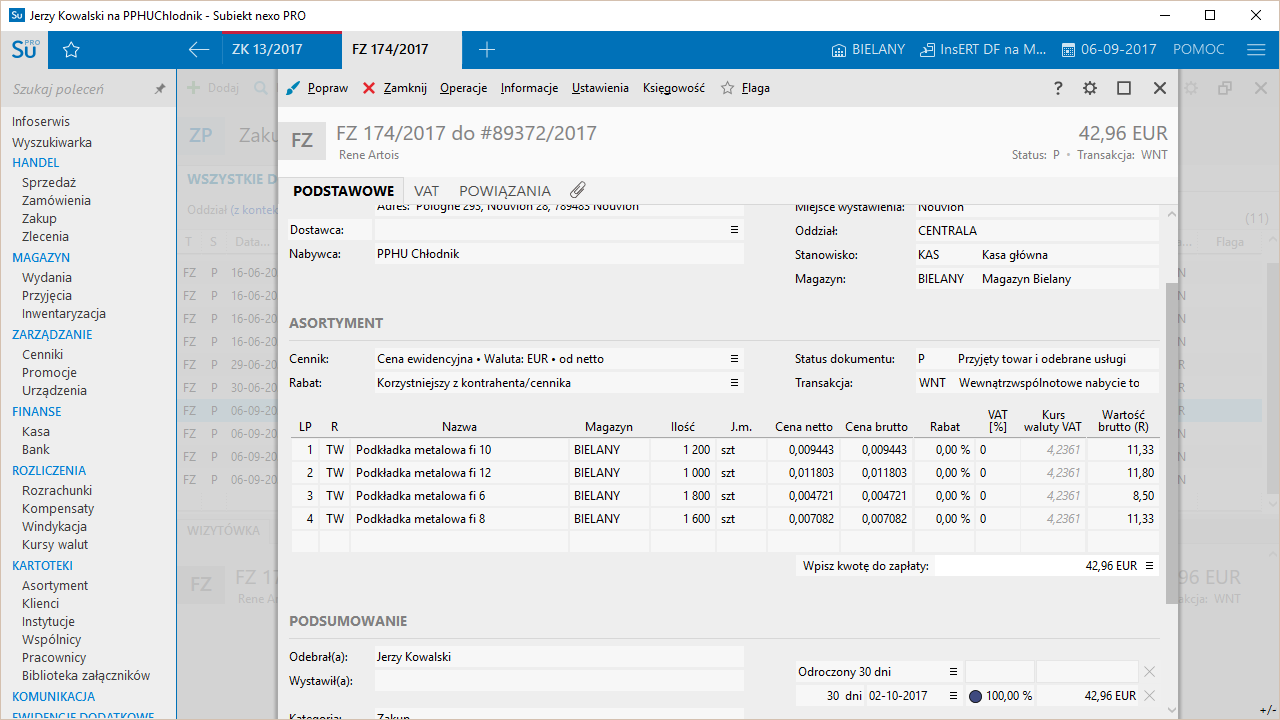The height and width of the screenshot is (720, 1280).
Task: Collapse the KARTOTEKI section header
Action: [x=42, y=565]
